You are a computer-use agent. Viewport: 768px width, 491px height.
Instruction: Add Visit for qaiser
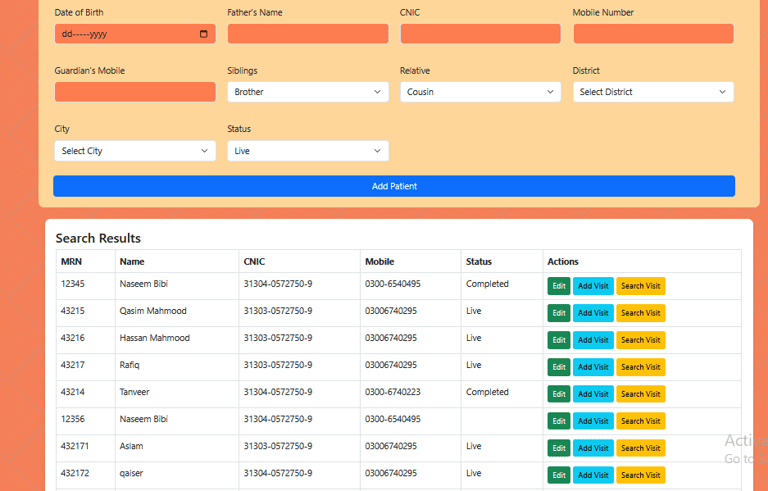[x=593, y=475]
